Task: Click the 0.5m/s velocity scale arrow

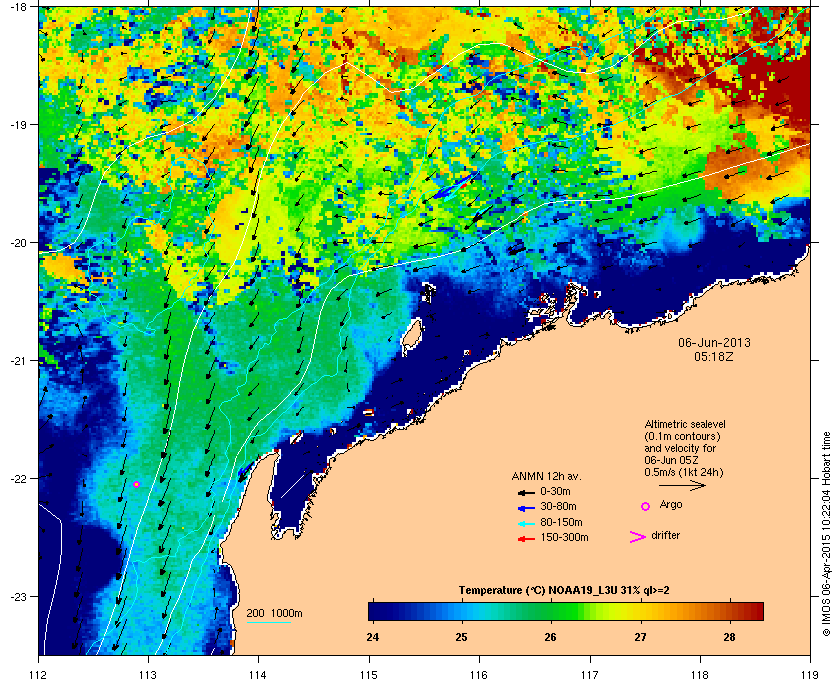Action: [x=682, y=486]
